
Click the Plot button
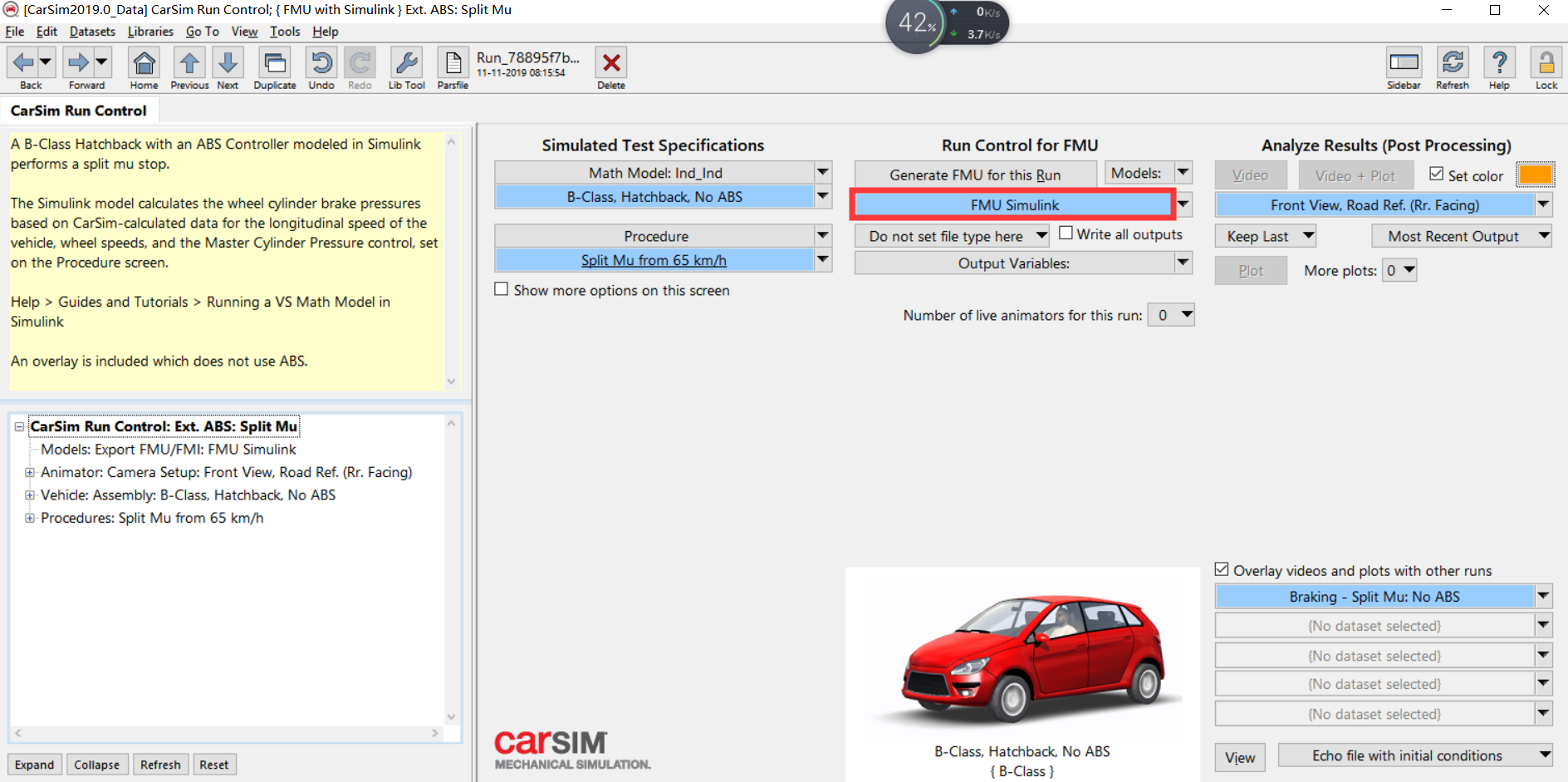coord(1251,270)
